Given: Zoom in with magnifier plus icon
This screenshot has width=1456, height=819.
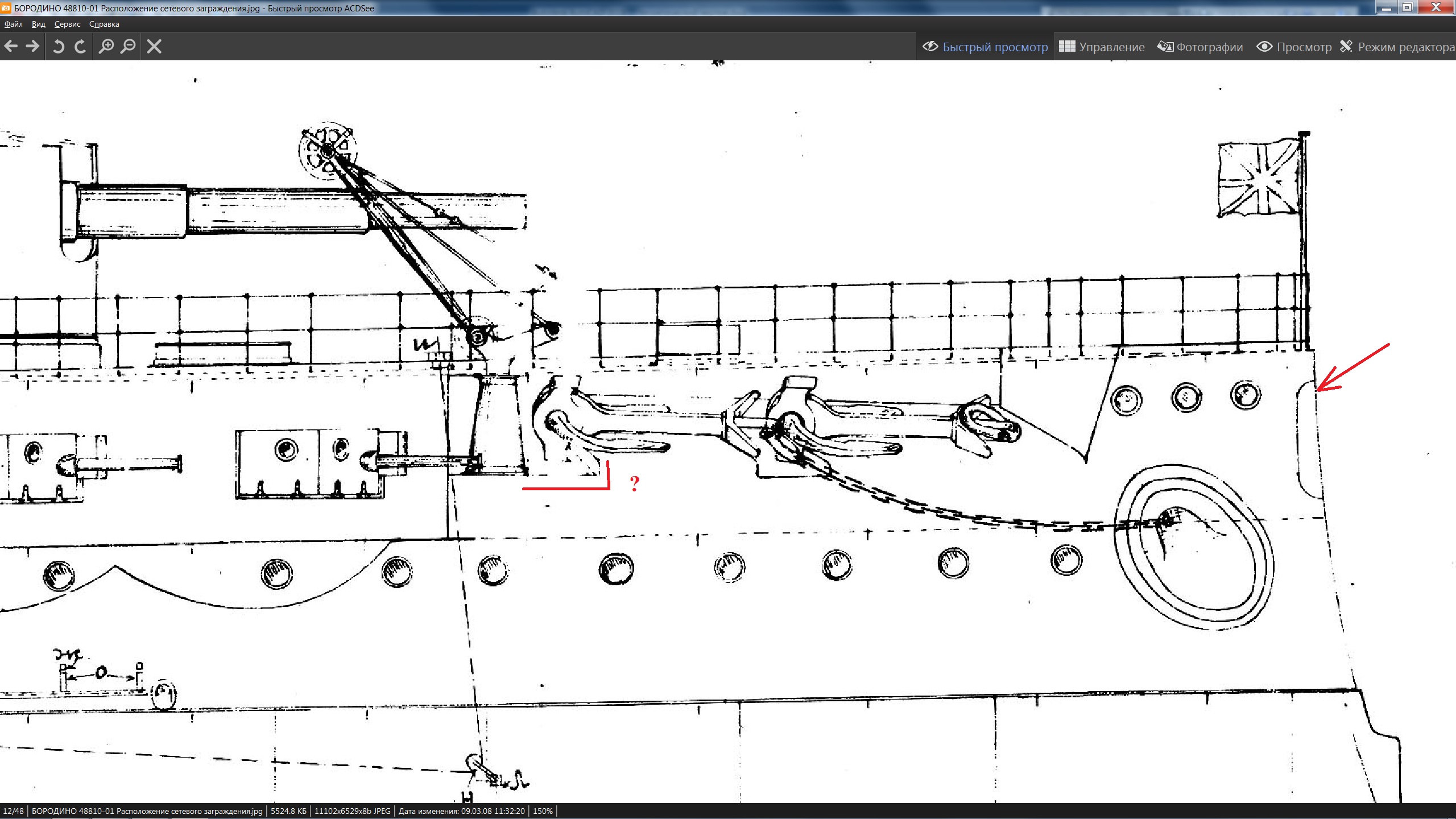Looking at the screenshot, I should [x=106, y=46].
